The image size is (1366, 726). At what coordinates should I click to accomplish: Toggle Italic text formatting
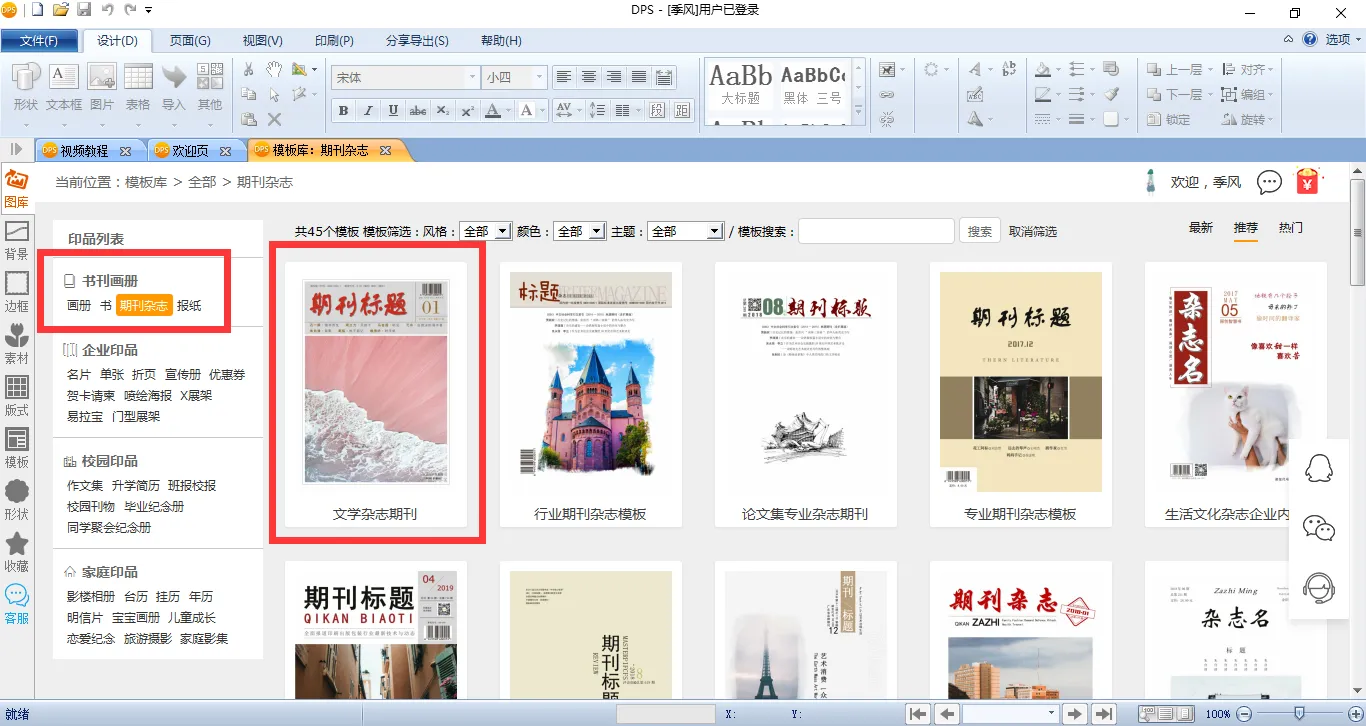click(368, 111)
